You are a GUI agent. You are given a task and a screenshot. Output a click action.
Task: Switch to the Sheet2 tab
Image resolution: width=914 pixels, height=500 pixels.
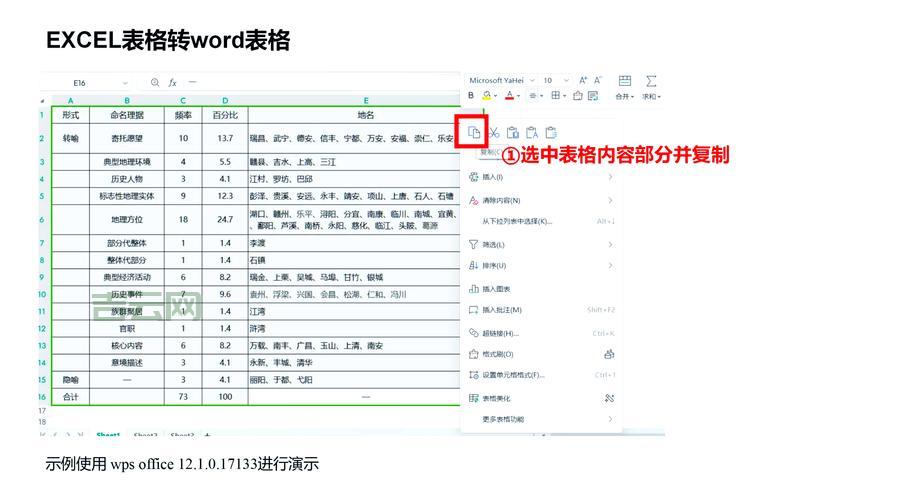click(145, 435)
